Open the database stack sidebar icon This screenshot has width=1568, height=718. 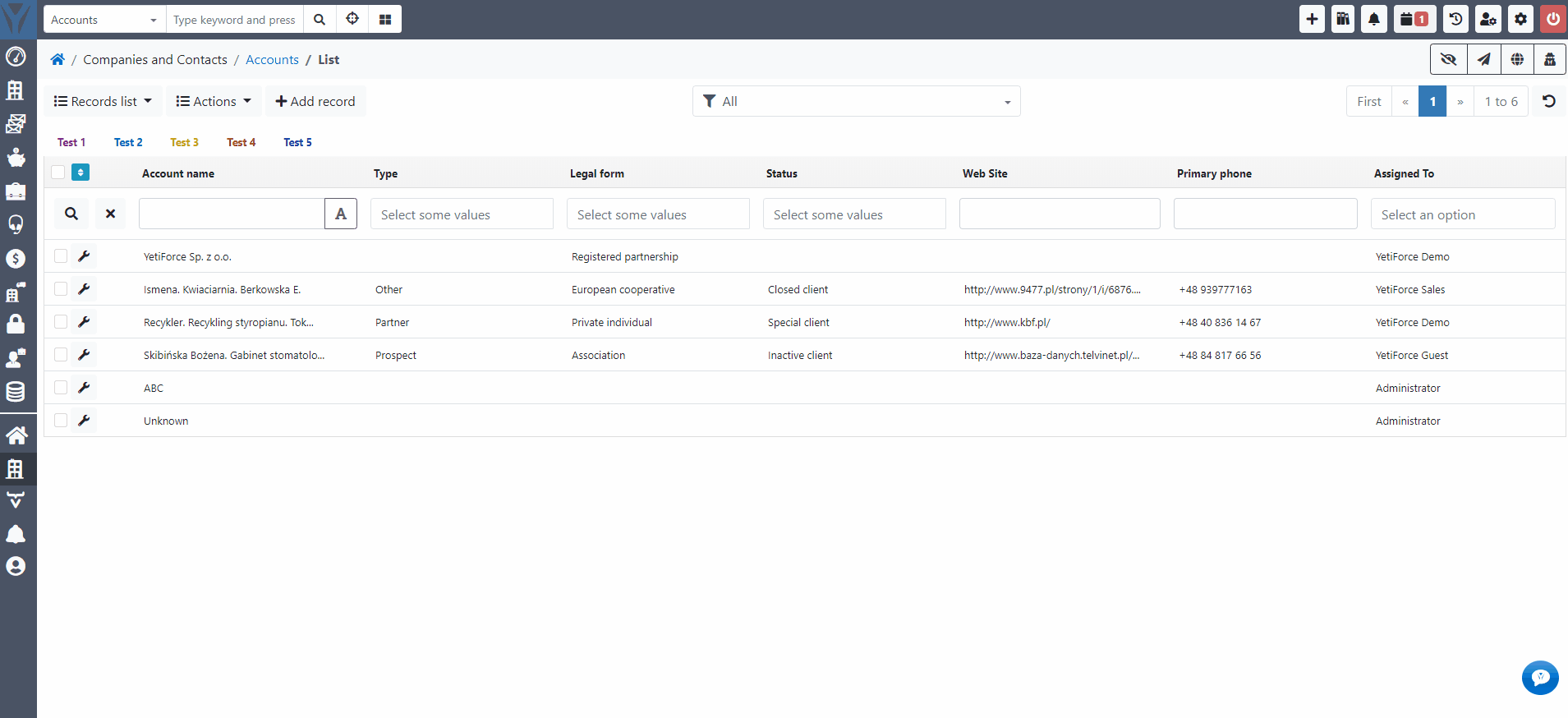(x=16, y=392)
